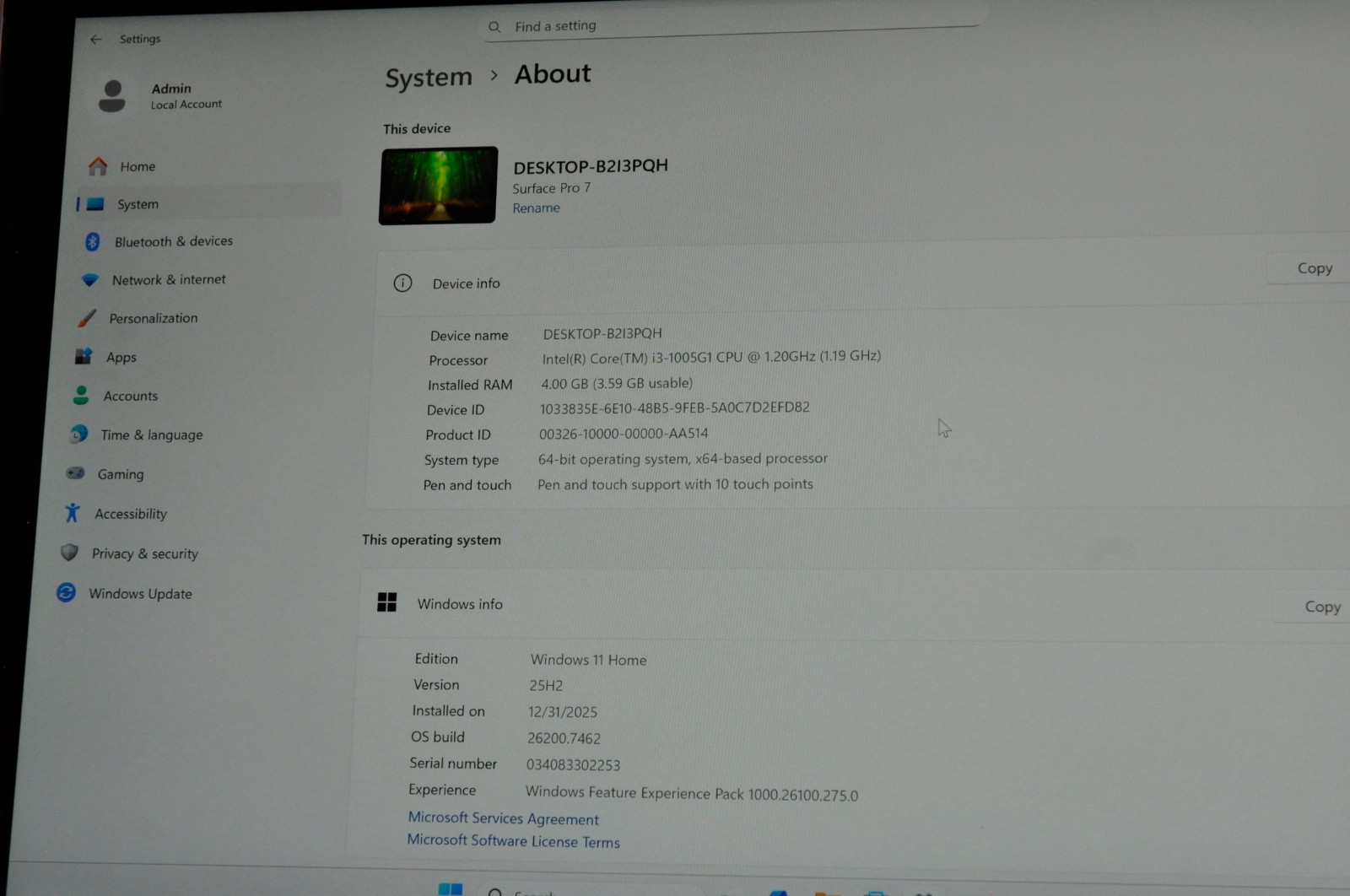Collapse the Windows info section header

click(854, 604)
